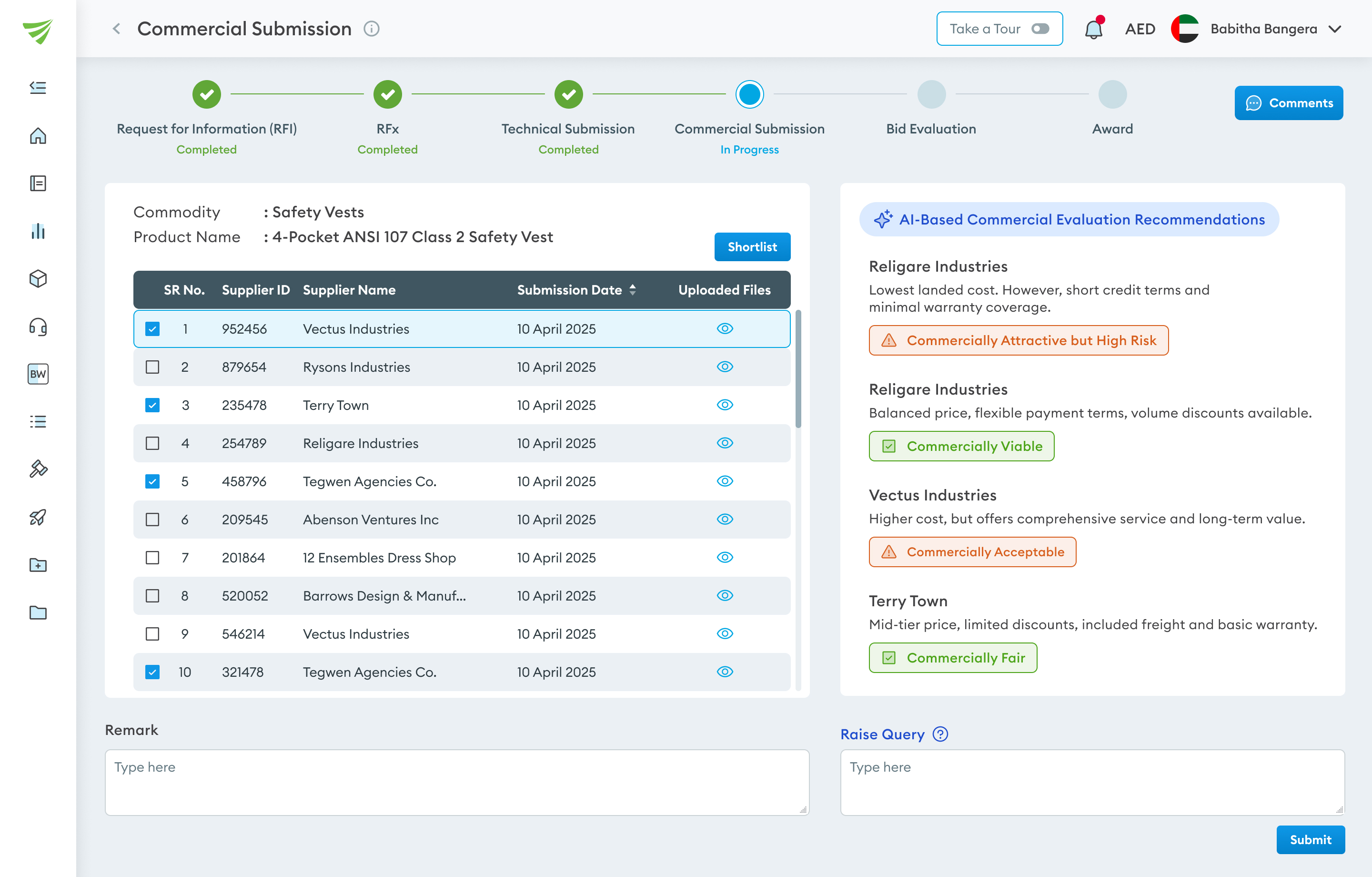Open the add-folder icon in the sidebar
Screen dimensions: 1372x877
[x=38, y=564]
